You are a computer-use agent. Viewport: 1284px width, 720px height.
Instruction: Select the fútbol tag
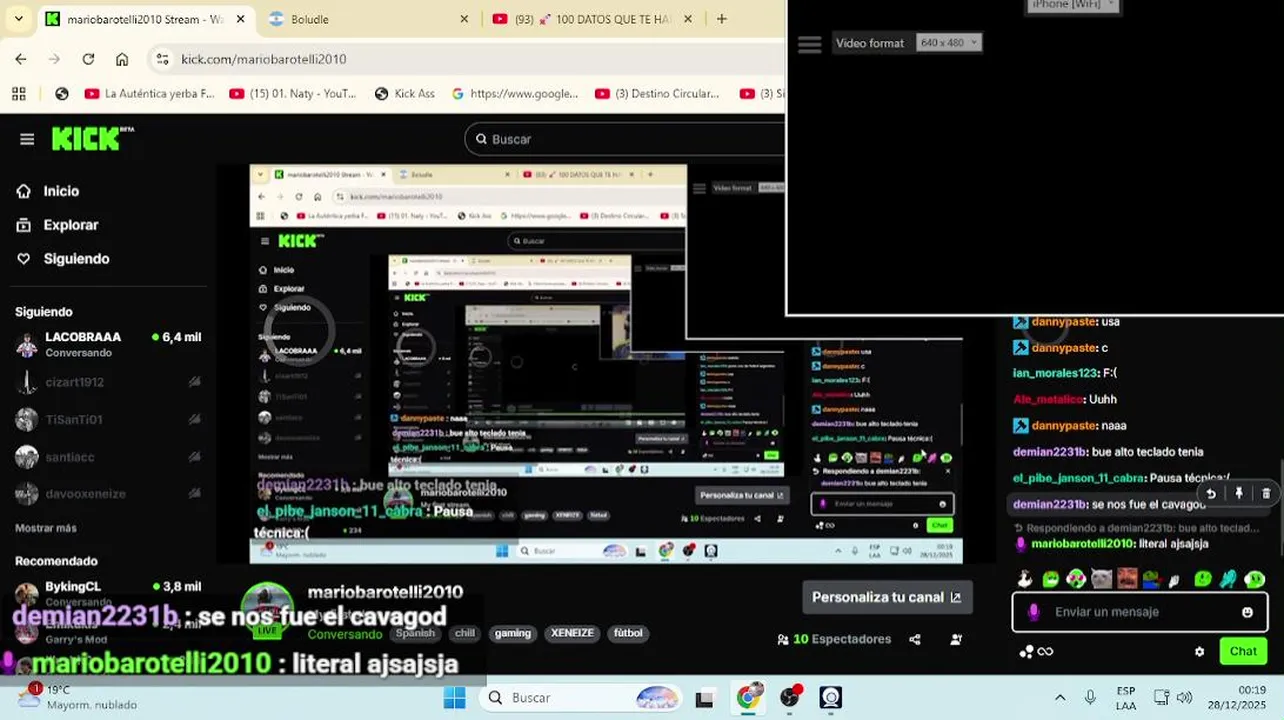click(x=628, y=633)
